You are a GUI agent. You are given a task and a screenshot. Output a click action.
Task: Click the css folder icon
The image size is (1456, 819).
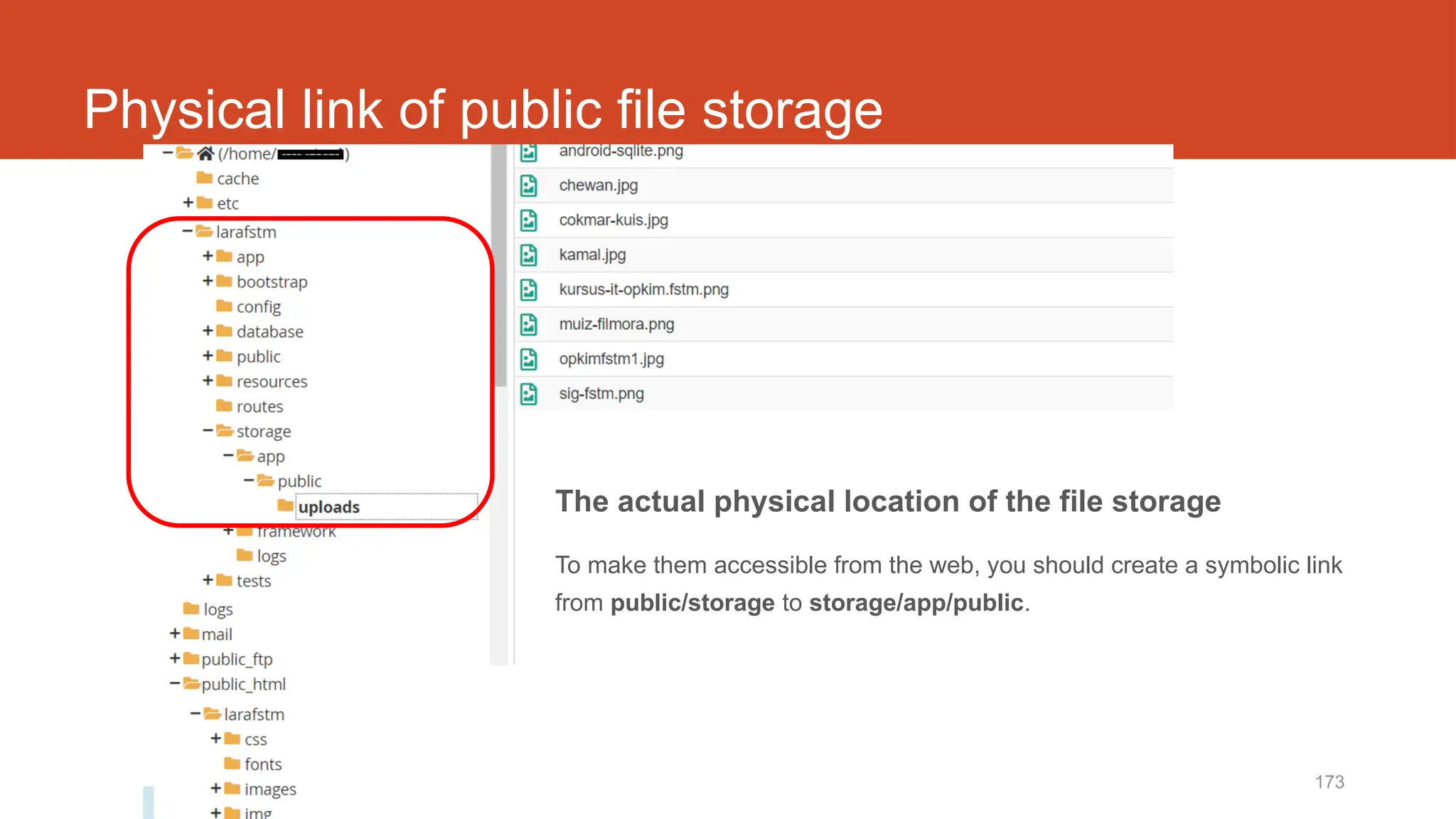pos(232,739)
